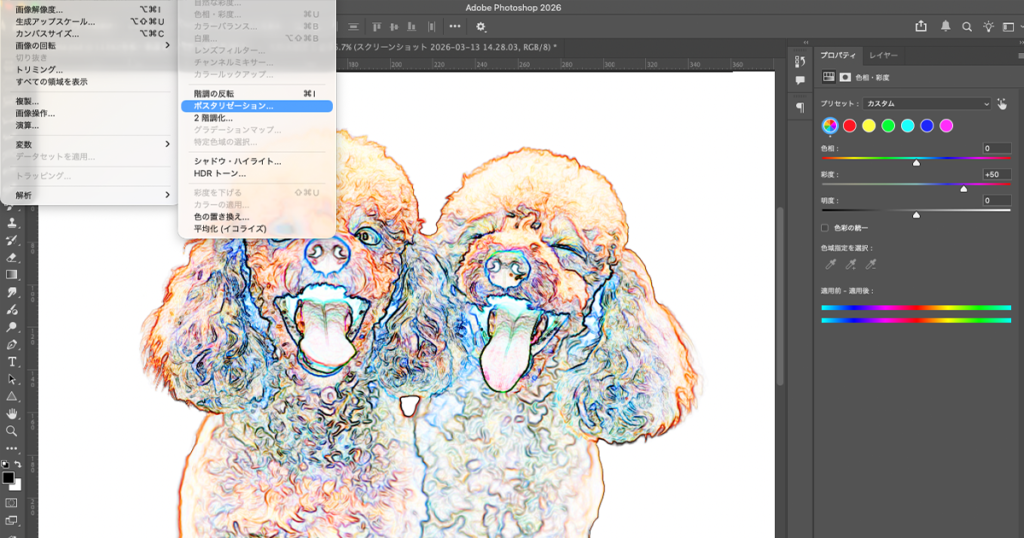This screenshot has width=1024, height=538.
Task: Select the cyan color range circle
Action: (907, 125)
